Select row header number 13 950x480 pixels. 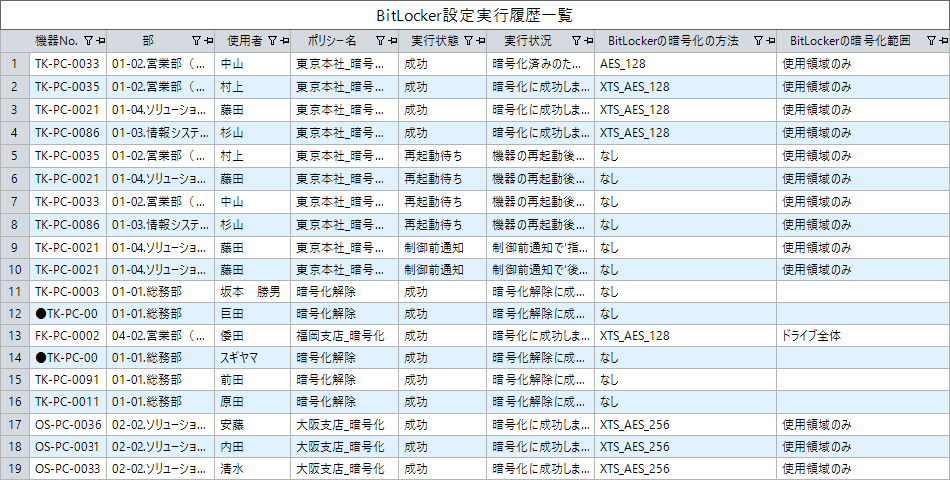(15, 335)
